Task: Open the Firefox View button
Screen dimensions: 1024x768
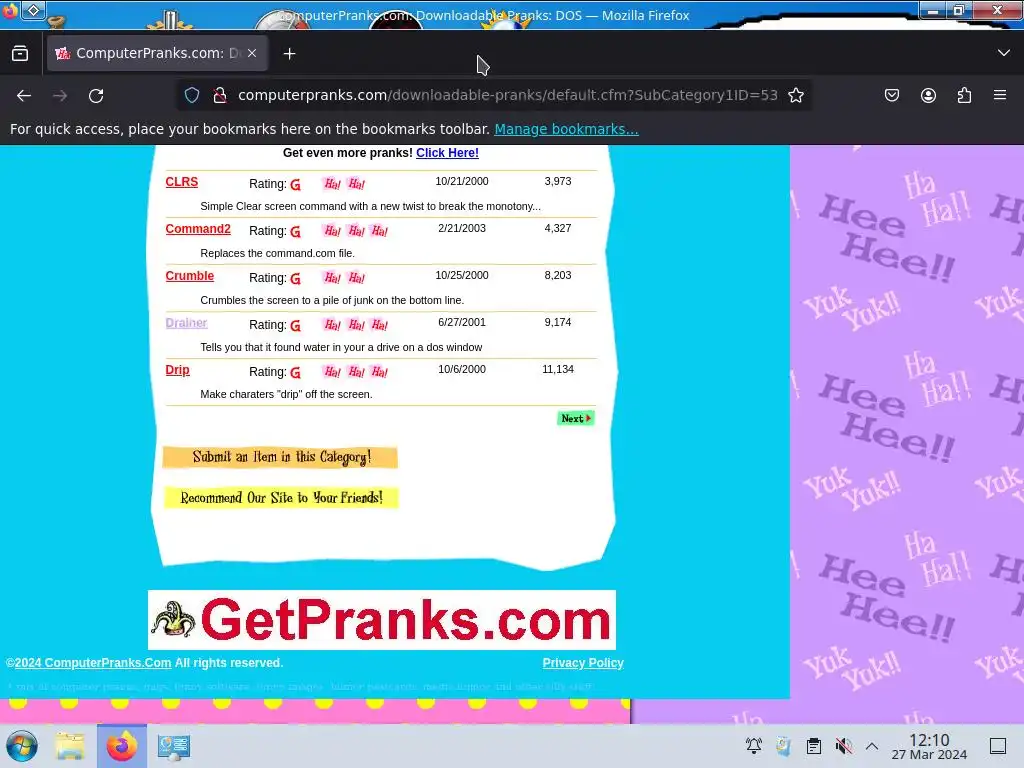Action: pos(20,54)
